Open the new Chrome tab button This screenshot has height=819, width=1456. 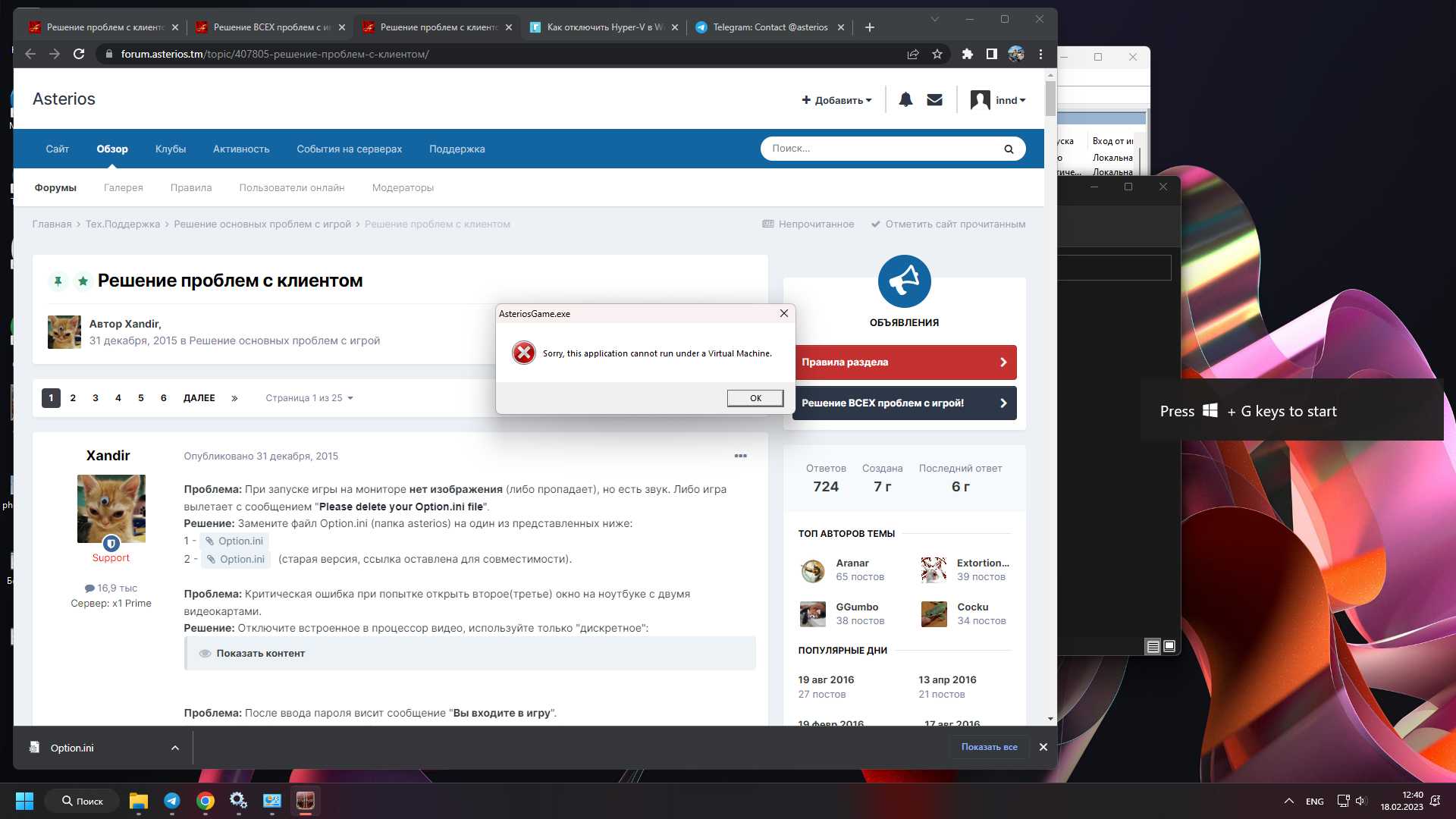point(870,27)
